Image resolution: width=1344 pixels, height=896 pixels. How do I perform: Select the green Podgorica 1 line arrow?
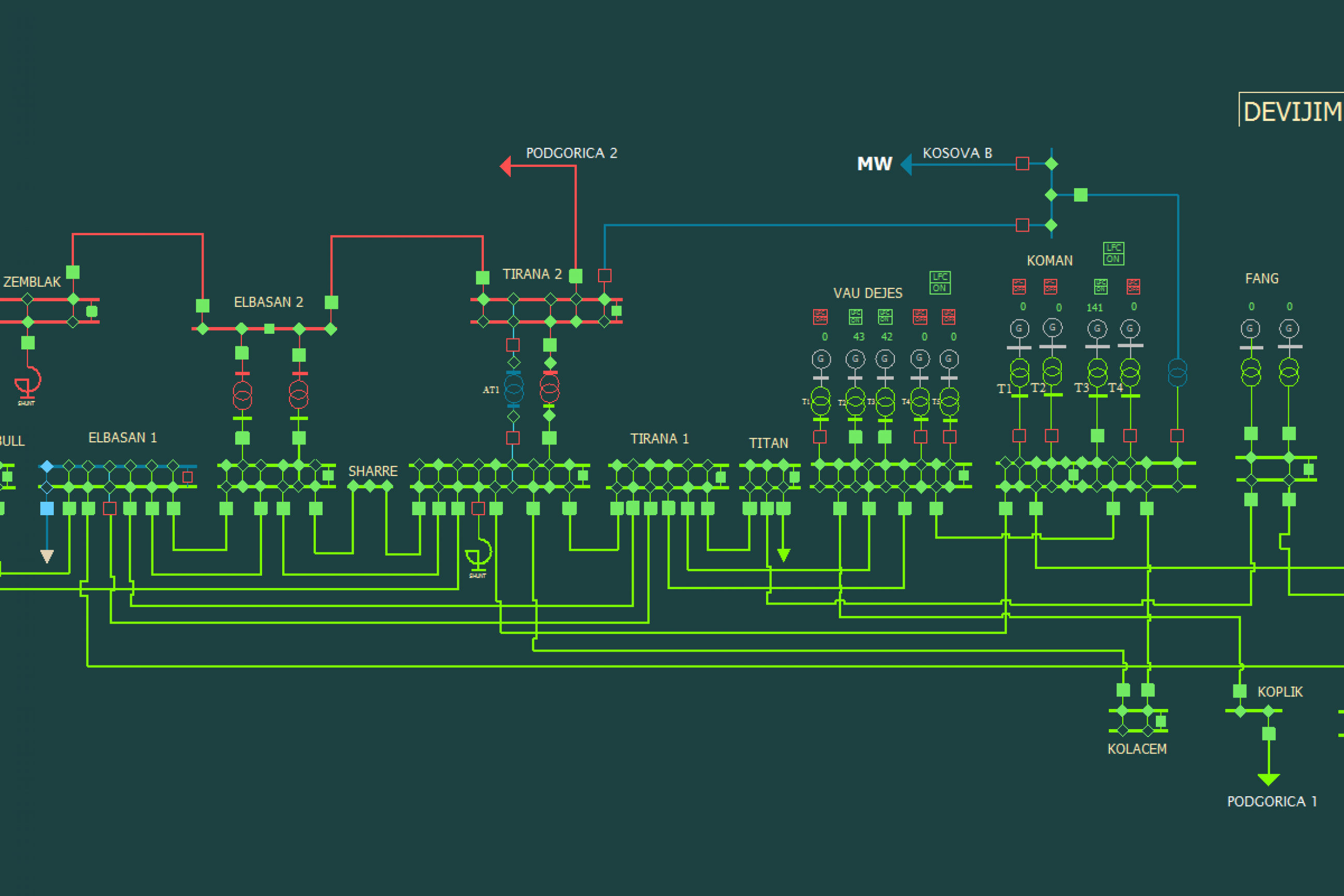1269,779
